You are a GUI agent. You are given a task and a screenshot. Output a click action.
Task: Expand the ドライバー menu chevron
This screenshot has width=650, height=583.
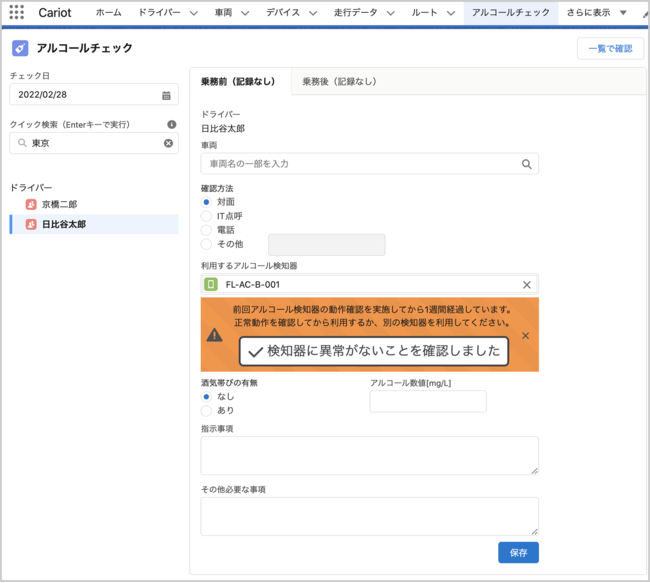192,13
